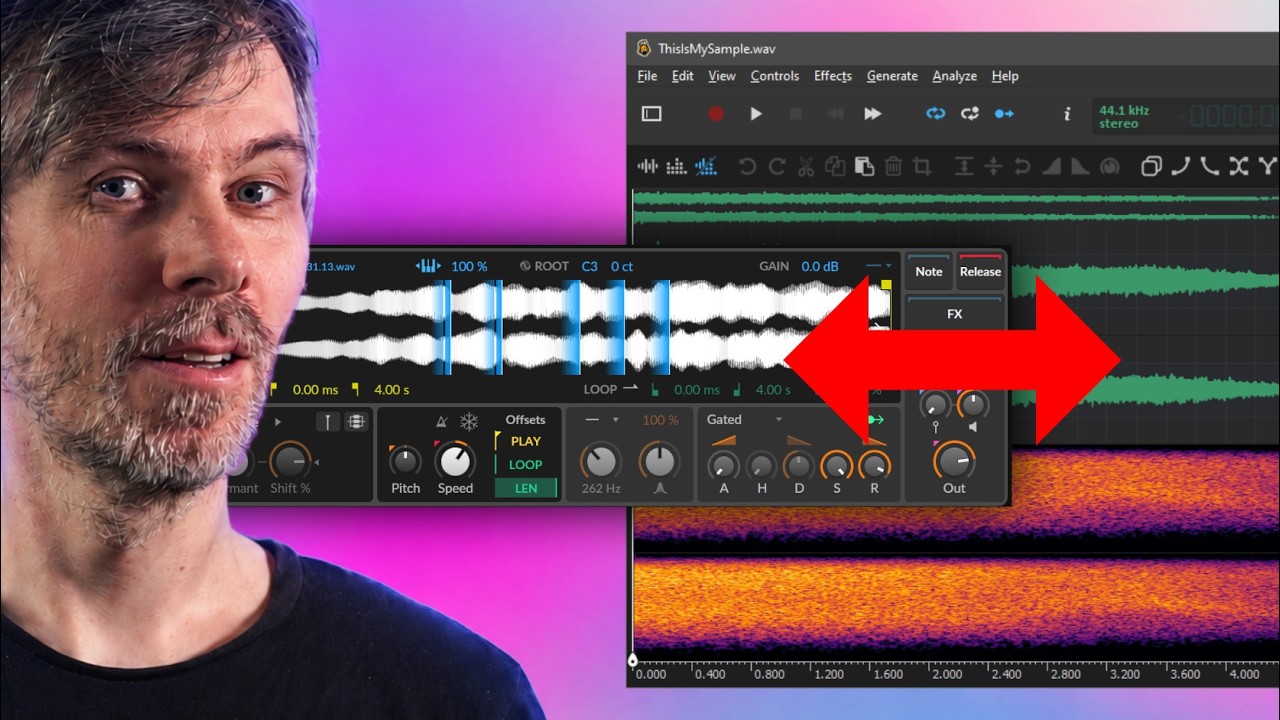Click the Out volume knob
Viewport: 1280px width, 720px height.
(x=954, y=460)
